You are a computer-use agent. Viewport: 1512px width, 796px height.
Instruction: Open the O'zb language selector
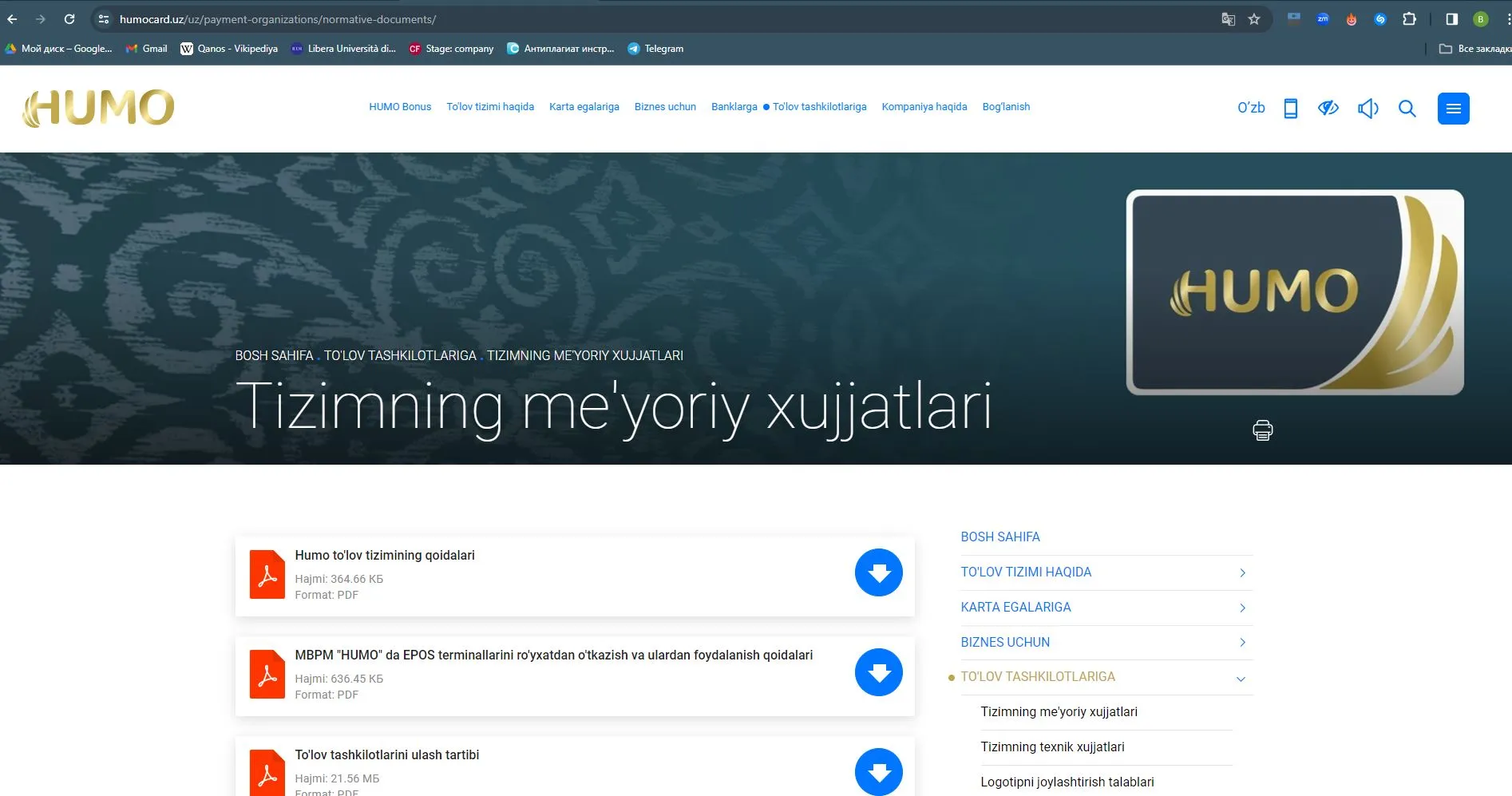click(1250, 108)
